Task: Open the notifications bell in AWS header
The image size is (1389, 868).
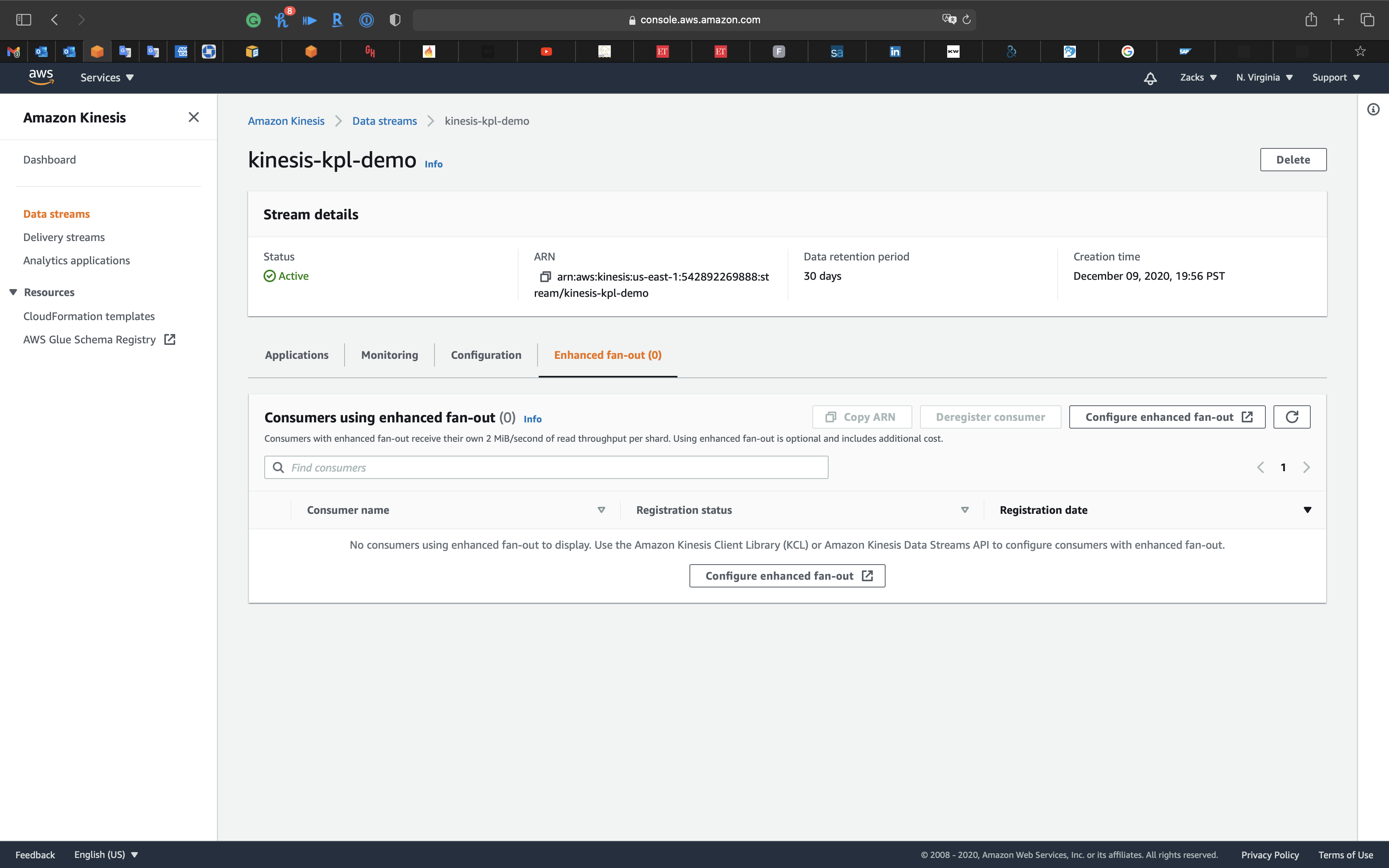Action: point(1149,78)
